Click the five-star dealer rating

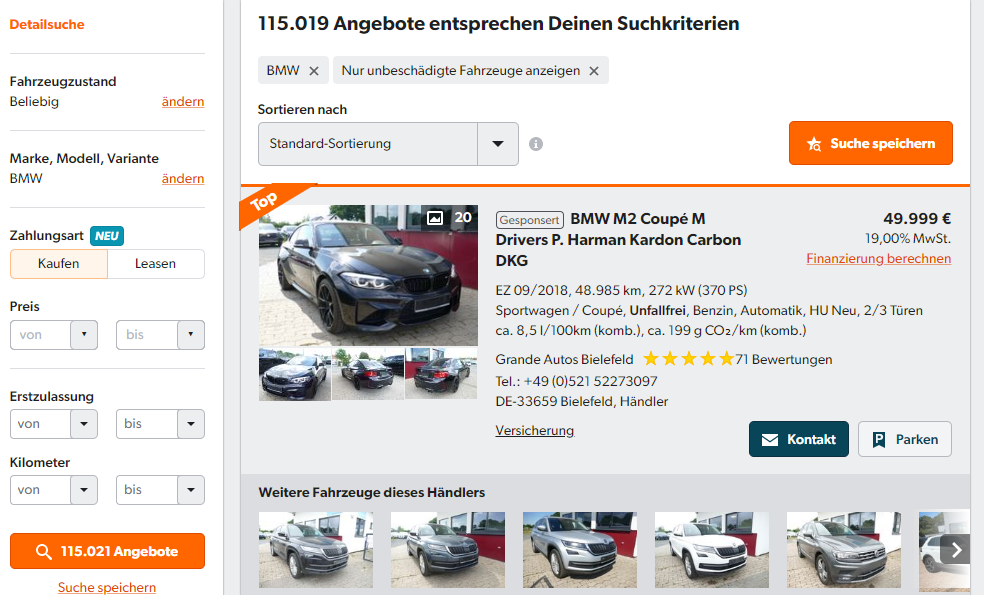[x=687, y=359]
